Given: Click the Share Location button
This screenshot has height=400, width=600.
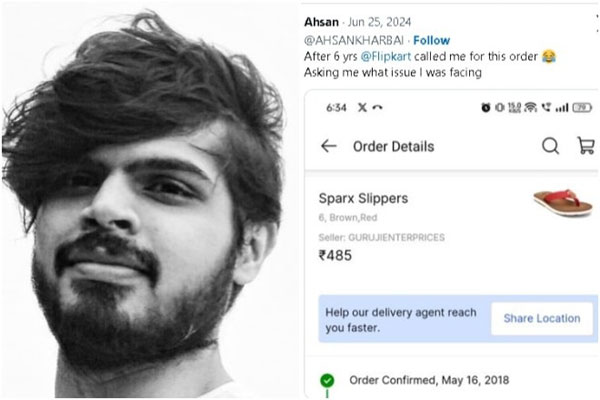Looking at the screenshot, I should [541, 318].
